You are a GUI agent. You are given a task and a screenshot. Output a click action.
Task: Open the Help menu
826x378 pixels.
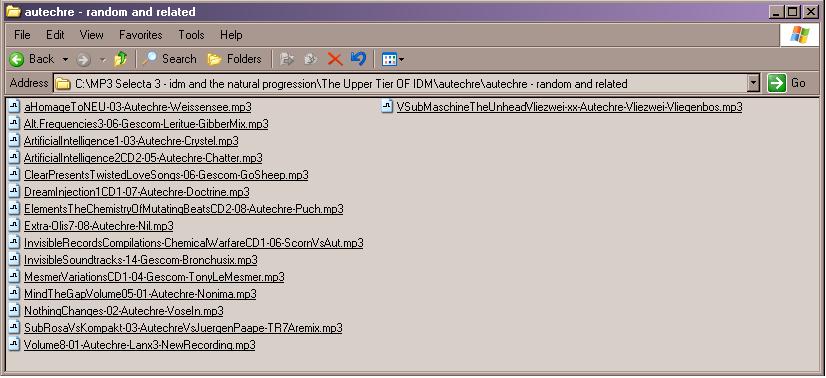(231, 35)
